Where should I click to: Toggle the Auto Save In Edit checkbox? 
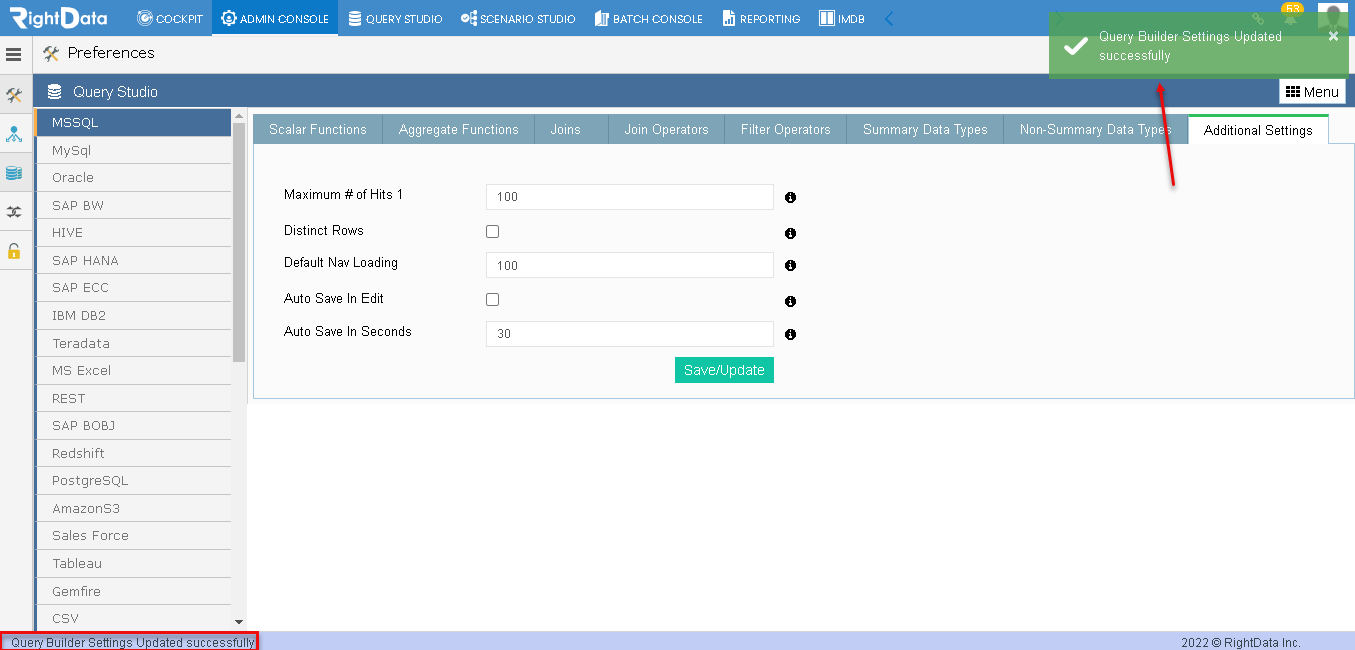tap(492, 299)
